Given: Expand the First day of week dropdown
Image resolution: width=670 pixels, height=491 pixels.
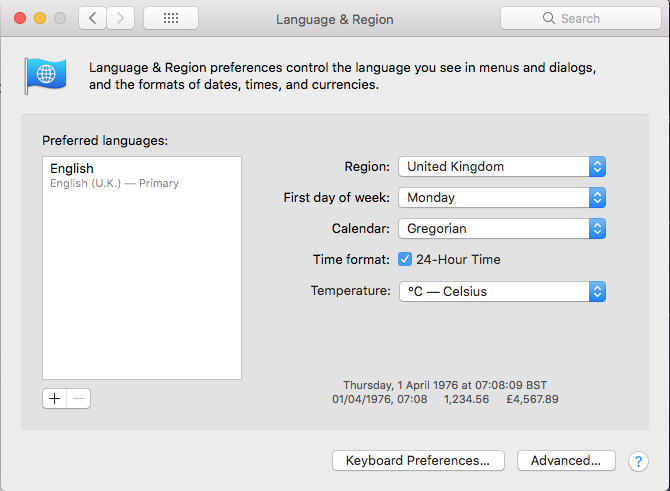Looking at the screenshot, I should [x=502, y=198].
